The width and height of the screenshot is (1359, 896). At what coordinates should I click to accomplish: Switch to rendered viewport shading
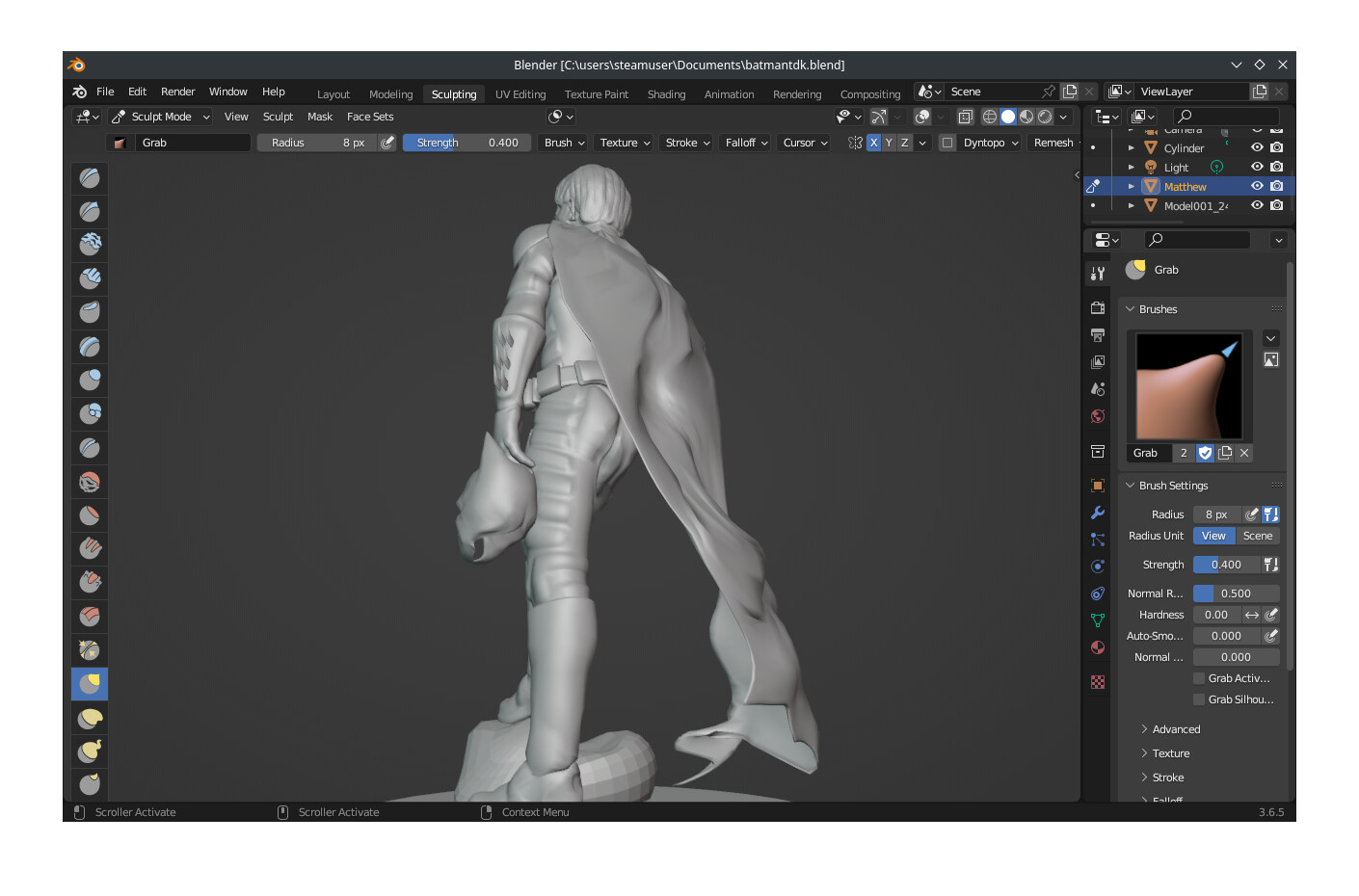1045,117
